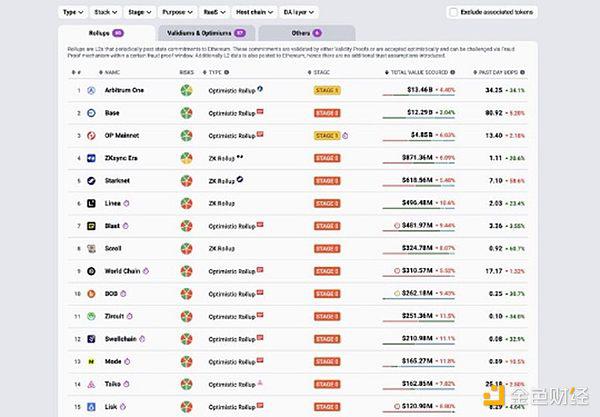
Task: Click Swellchain $210.98M value cell
Action: pos(417,338)
